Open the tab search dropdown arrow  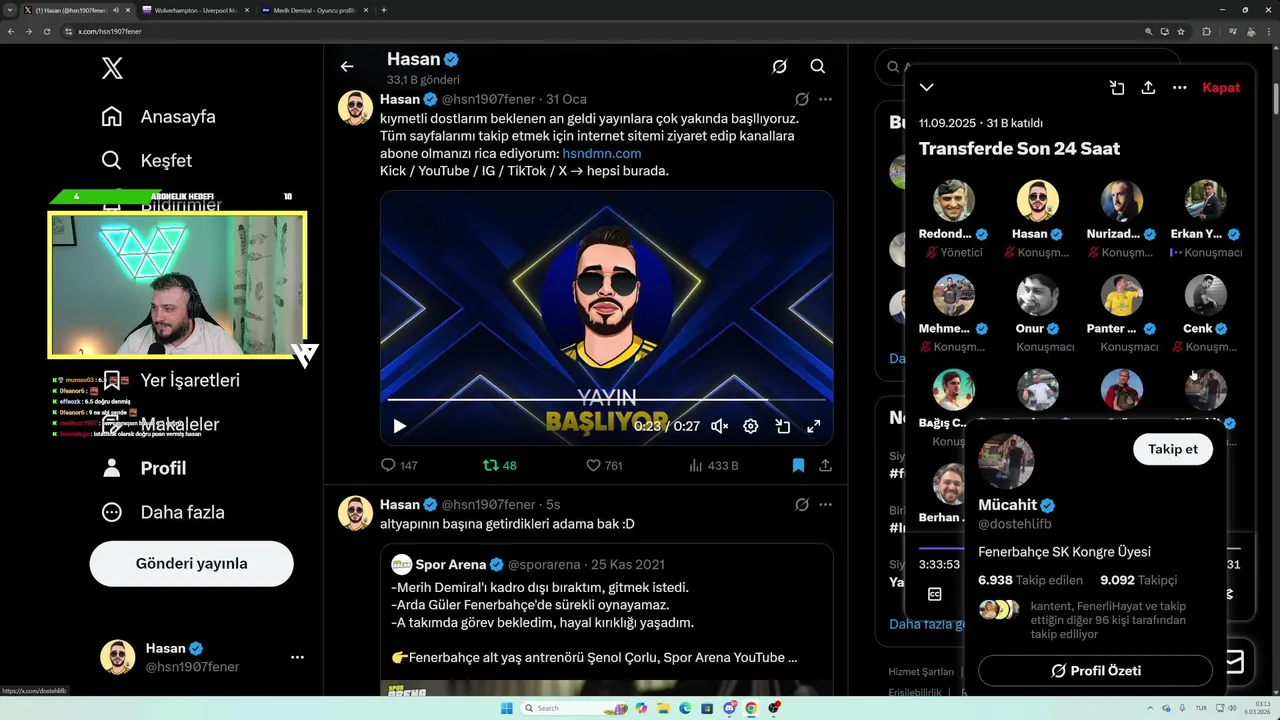[x=10, y=10]
